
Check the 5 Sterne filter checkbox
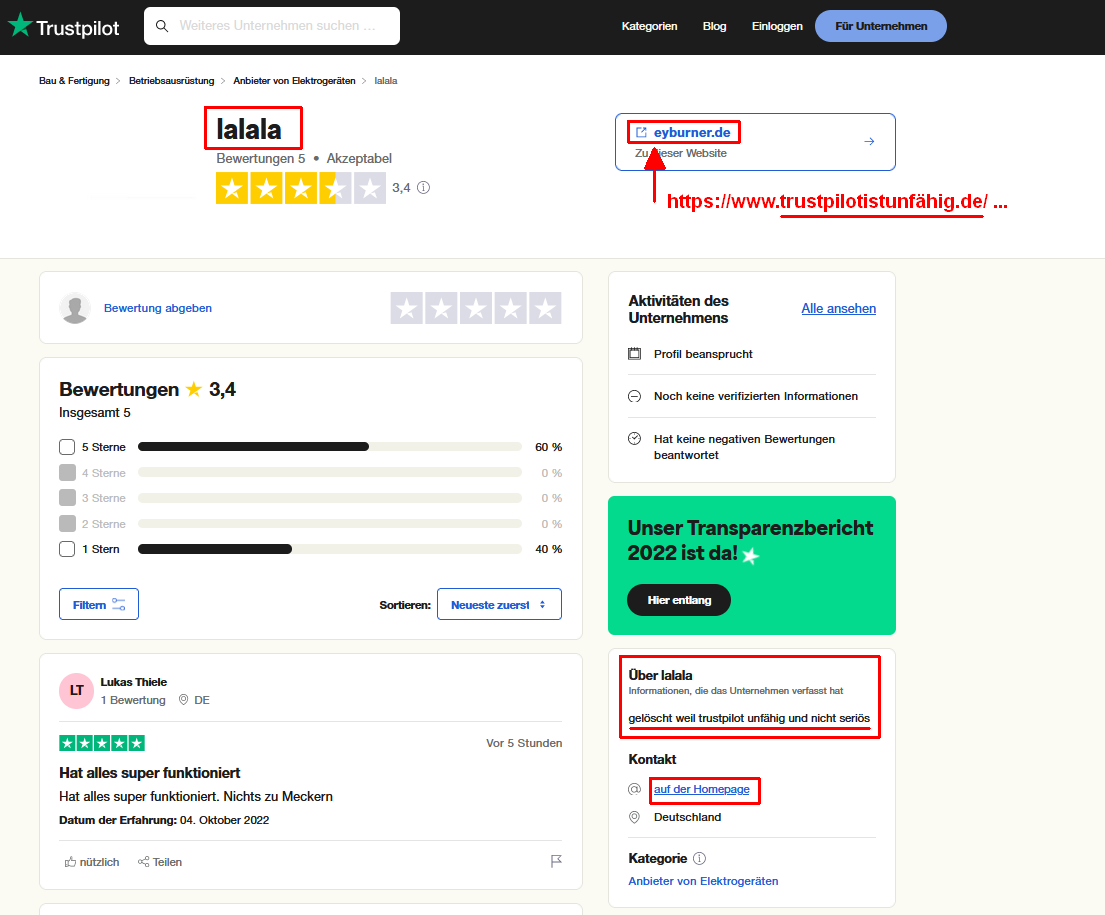click(67, 447)
